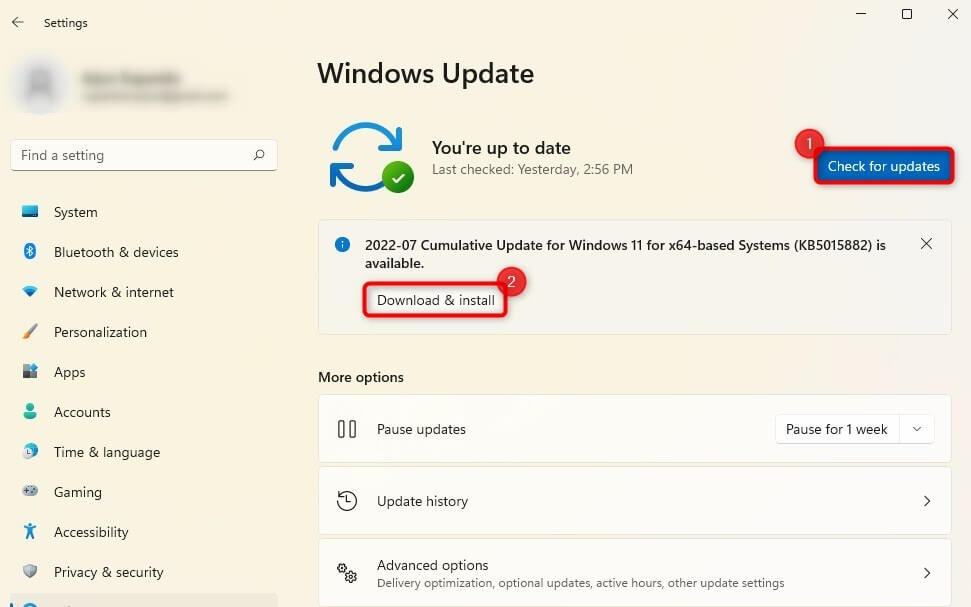
Task: Open Update history chevron
Action: tap(927, 501)
